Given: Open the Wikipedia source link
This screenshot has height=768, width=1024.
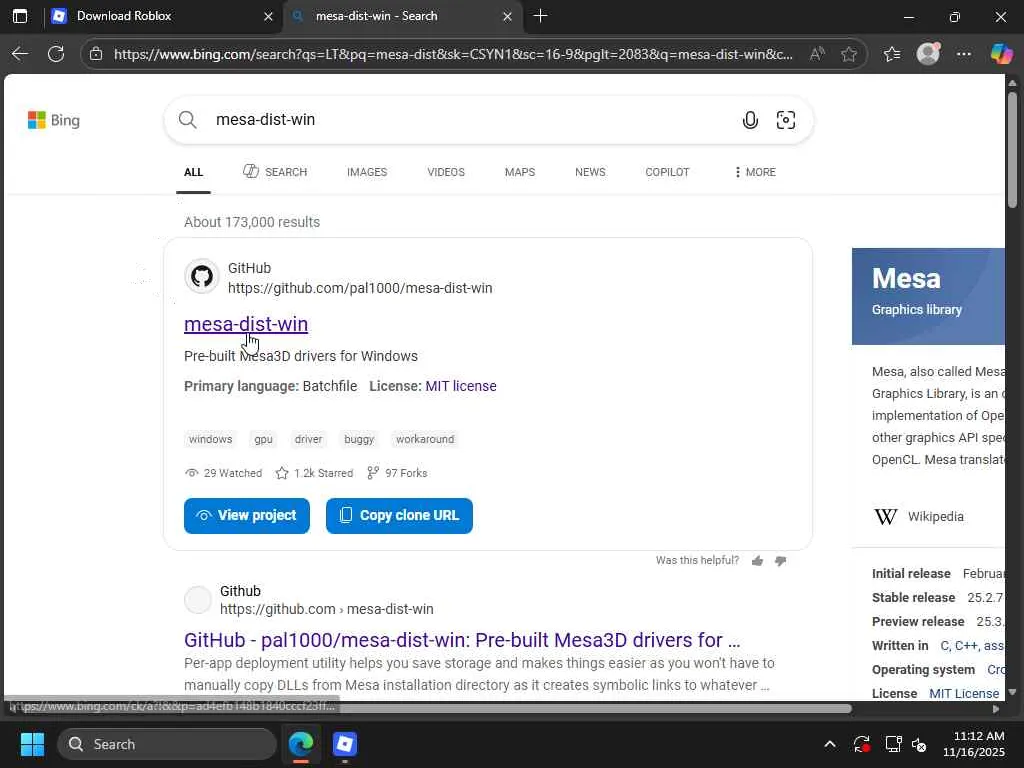Looking at the screenshot, I should tap(919, 517).
